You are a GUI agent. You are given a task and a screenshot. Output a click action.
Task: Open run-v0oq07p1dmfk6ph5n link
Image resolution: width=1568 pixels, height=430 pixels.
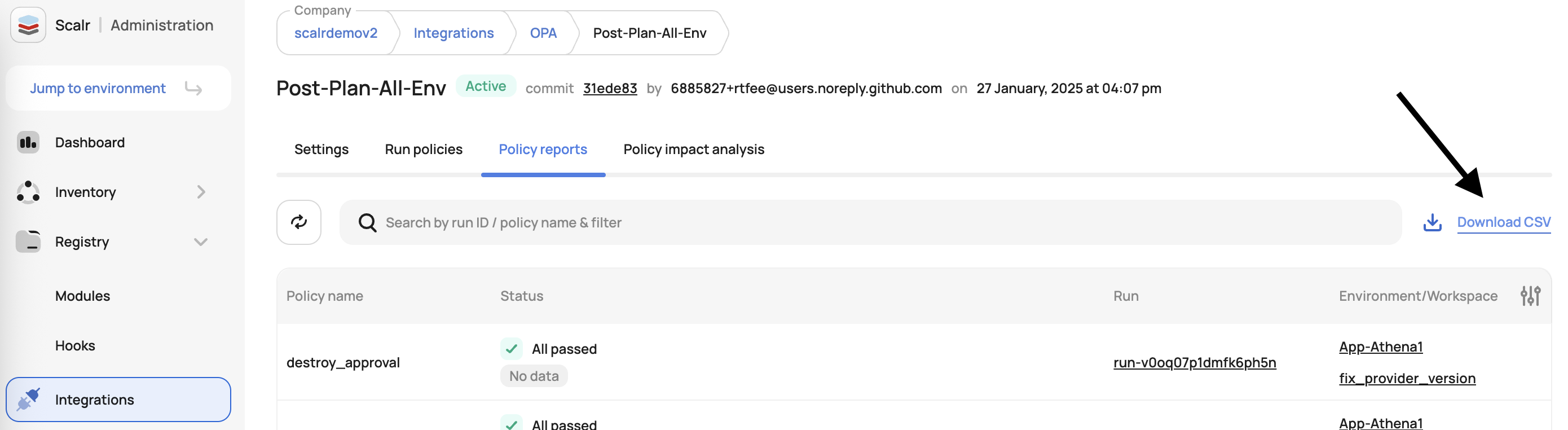pyautogui.click(x=1195, y=362)
